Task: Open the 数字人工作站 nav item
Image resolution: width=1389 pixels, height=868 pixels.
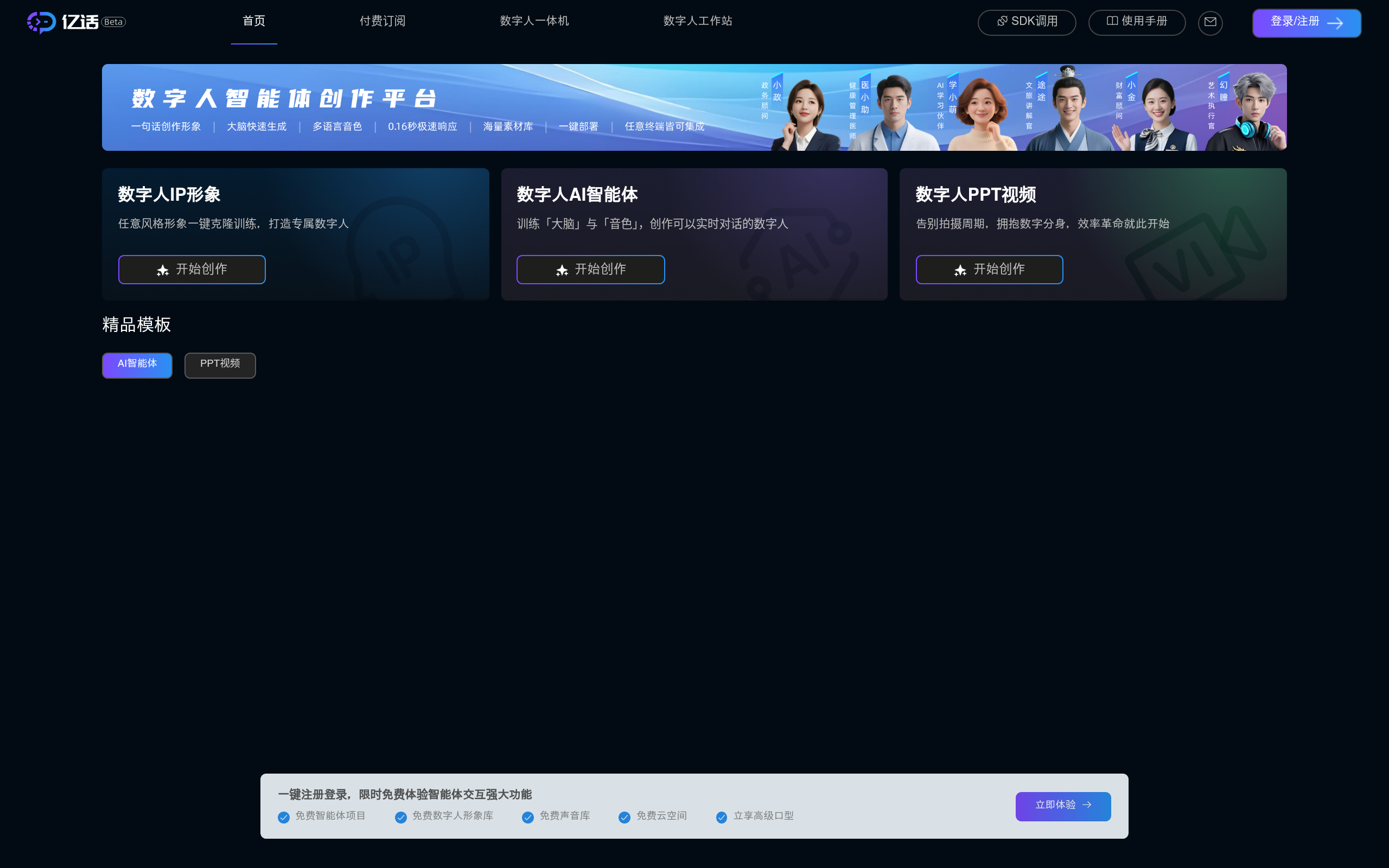Action: coord(697,21)
